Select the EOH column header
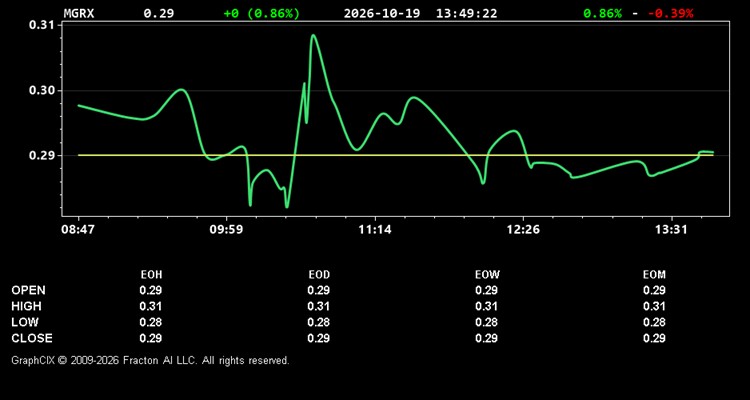The width and height of the screenshot is (750, 400). tap(151, 275)
